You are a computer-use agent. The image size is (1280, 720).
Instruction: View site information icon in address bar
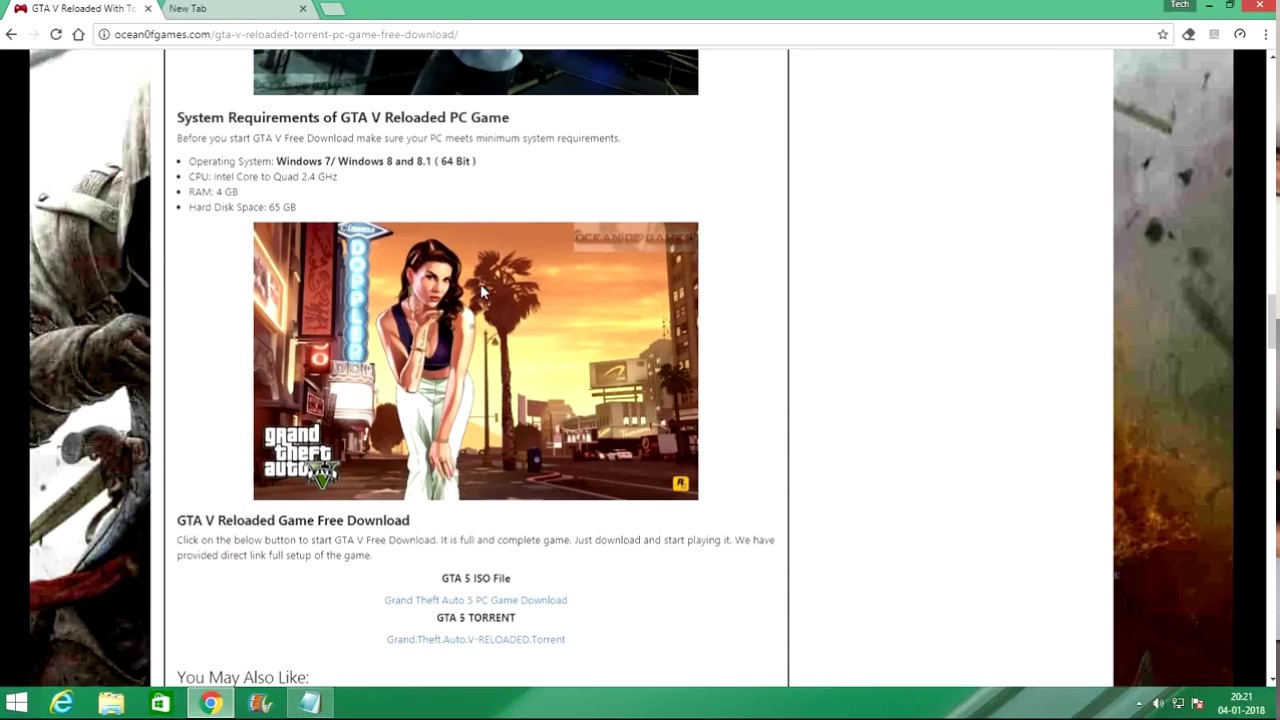click(x=103, y=34)
